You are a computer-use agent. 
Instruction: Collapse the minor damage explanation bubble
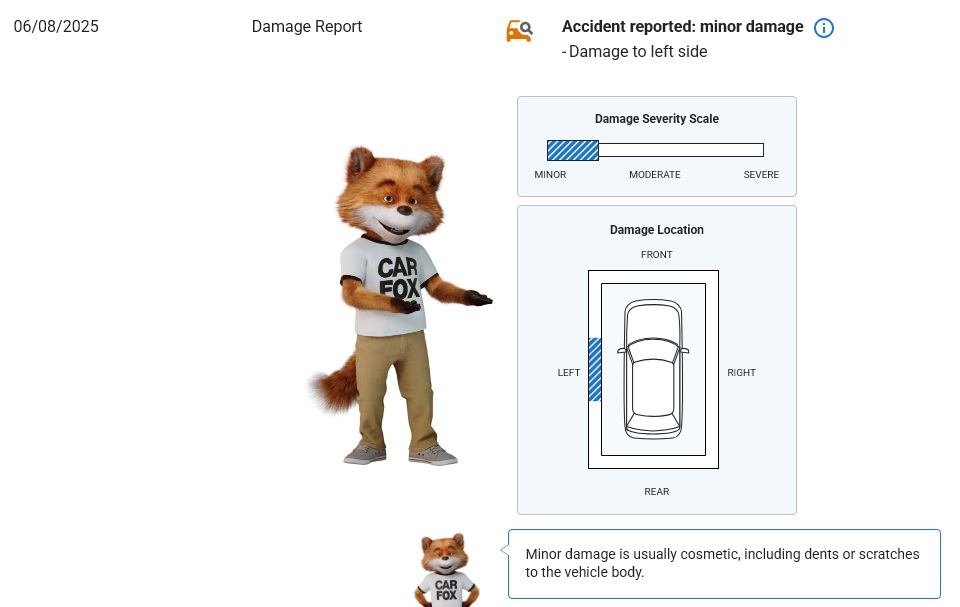coord(723,563)
